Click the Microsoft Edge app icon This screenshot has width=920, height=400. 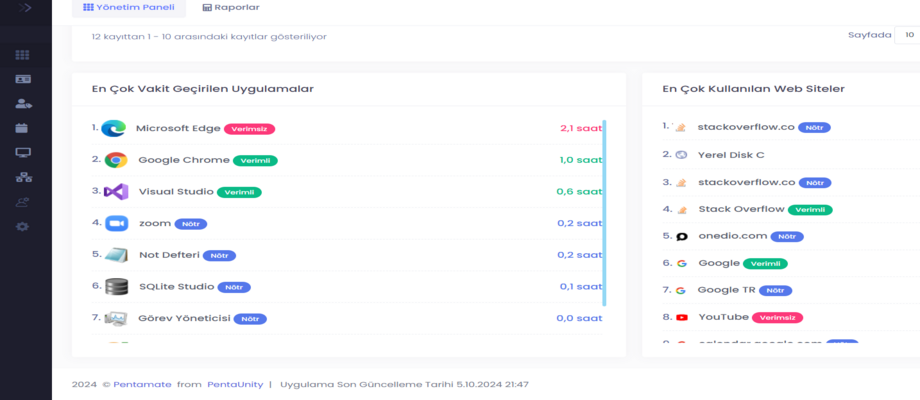pyautogui.click(x=114, y=128)
